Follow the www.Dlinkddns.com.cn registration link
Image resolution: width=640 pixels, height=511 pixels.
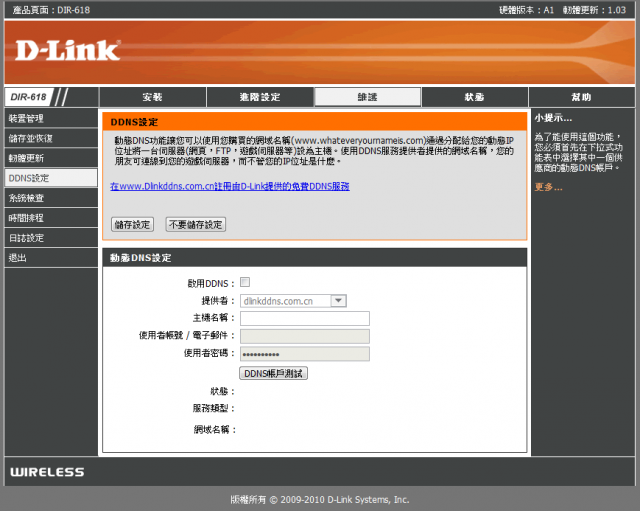230,186
